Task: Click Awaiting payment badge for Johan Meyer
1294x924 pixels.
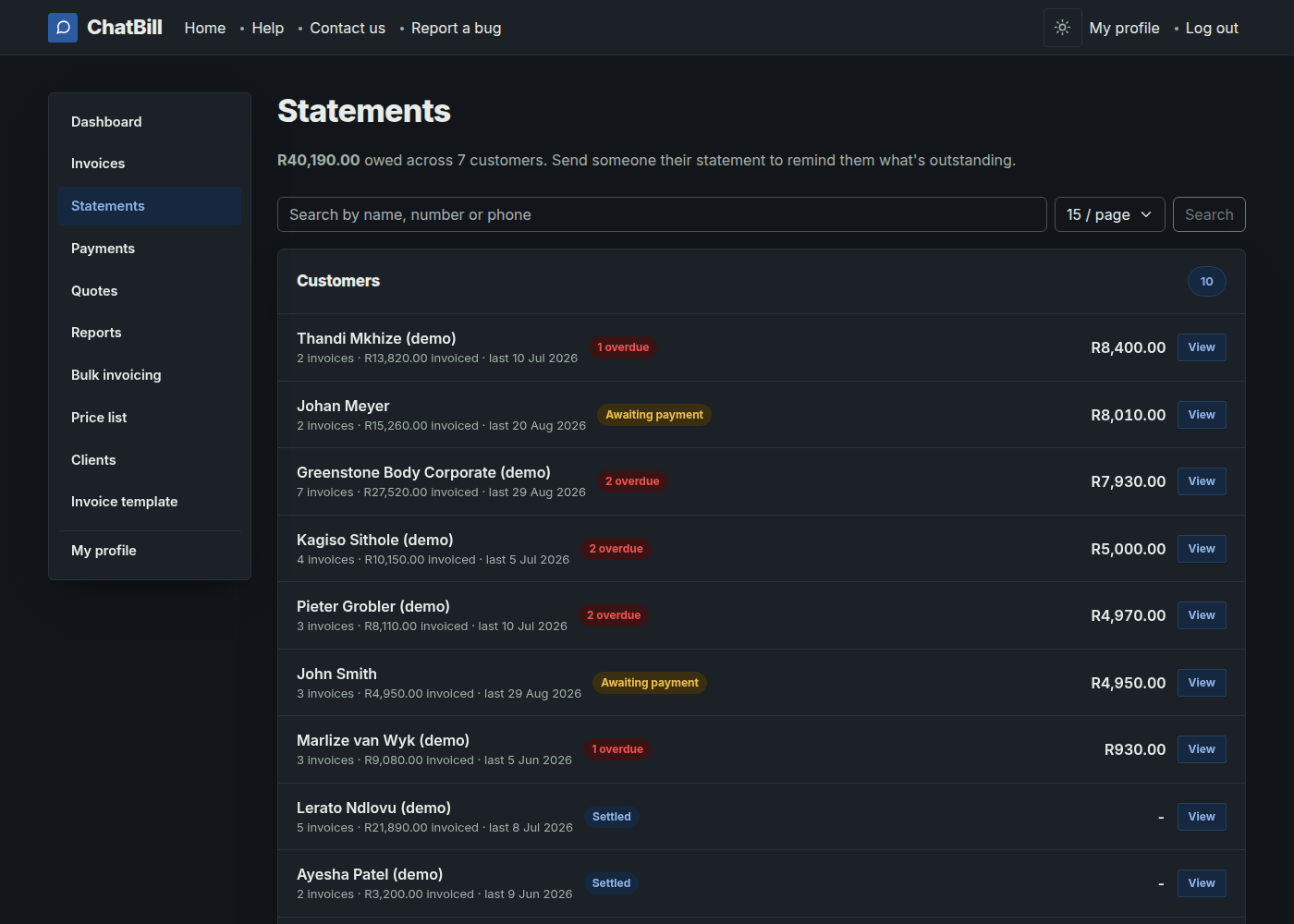Action: tap(654, 415)
